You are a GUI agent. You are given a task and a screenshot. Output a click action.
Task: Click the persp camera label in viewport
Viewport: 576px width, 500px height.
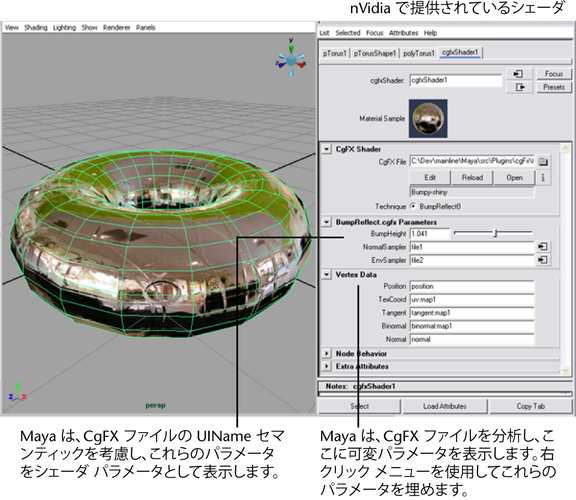155,405
